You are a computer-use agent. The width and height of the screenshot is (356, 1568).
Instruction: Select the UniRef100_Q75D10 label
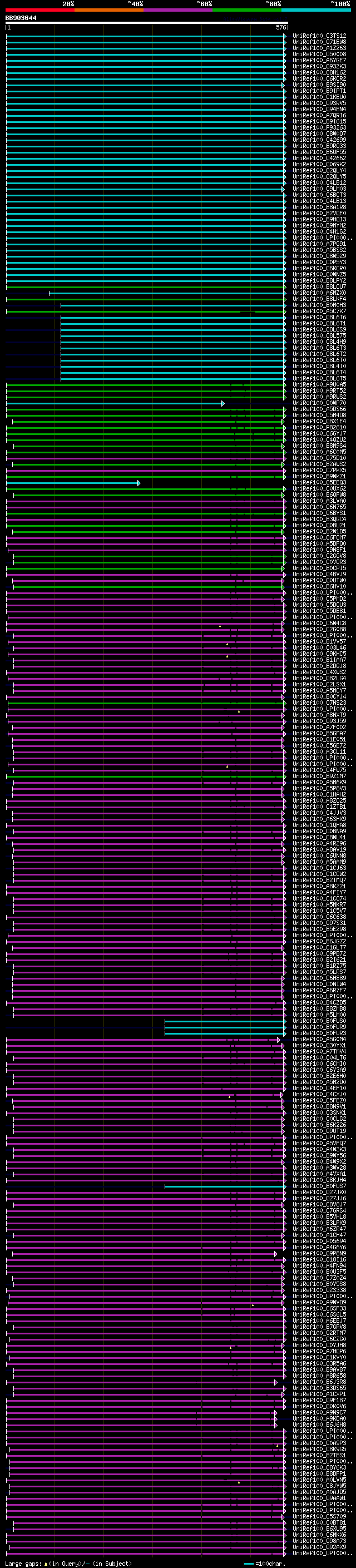[319, 458]
